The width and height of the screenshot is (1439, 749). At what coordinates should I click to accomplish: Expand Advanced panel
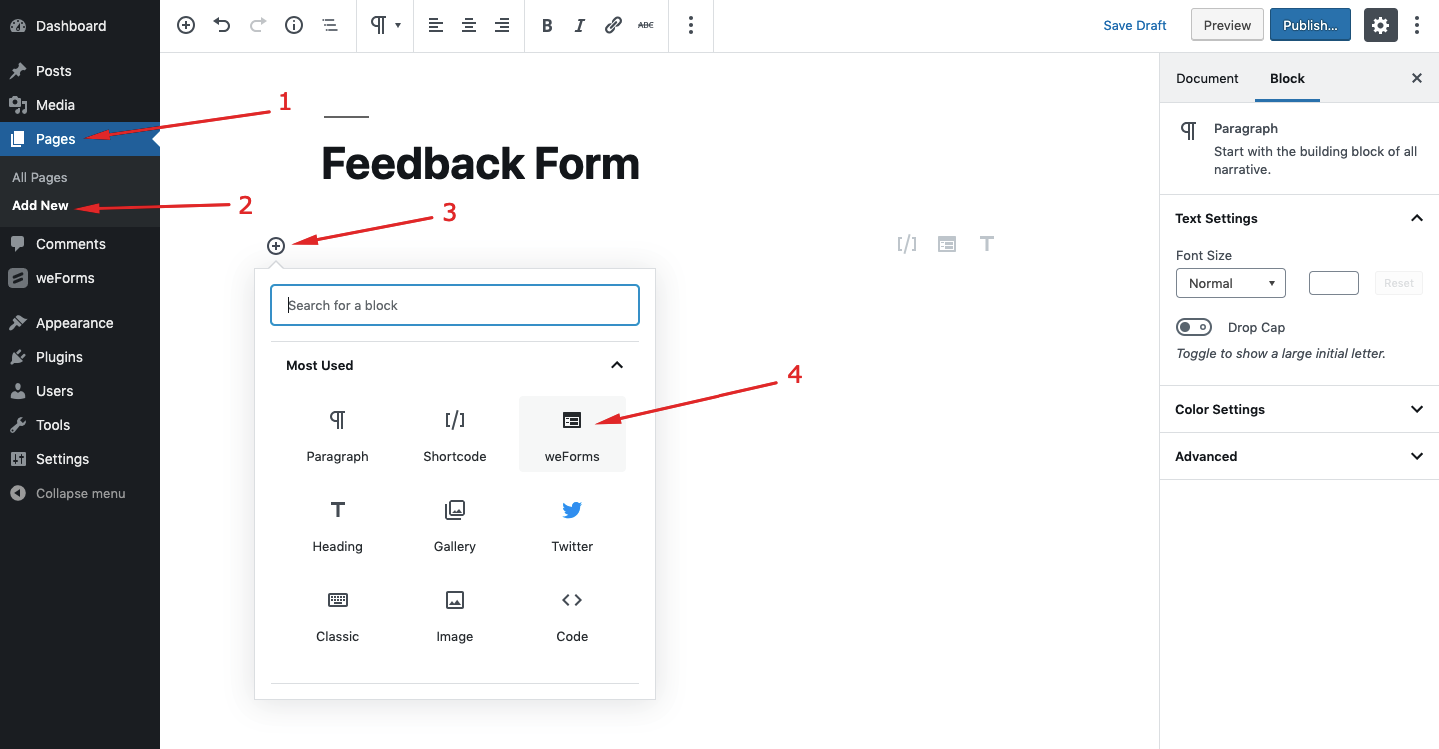pyautogui.click(x=1299, y=456)
